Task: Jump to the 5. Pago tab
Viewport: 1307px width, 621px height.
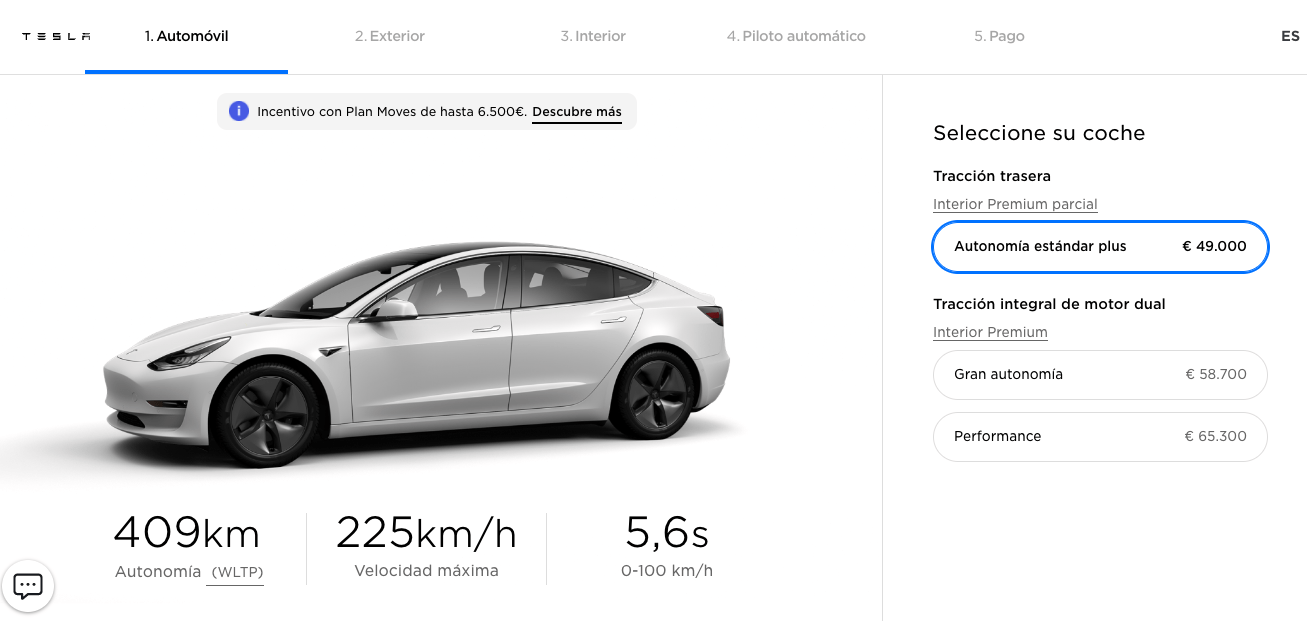Action: (999, 36)
